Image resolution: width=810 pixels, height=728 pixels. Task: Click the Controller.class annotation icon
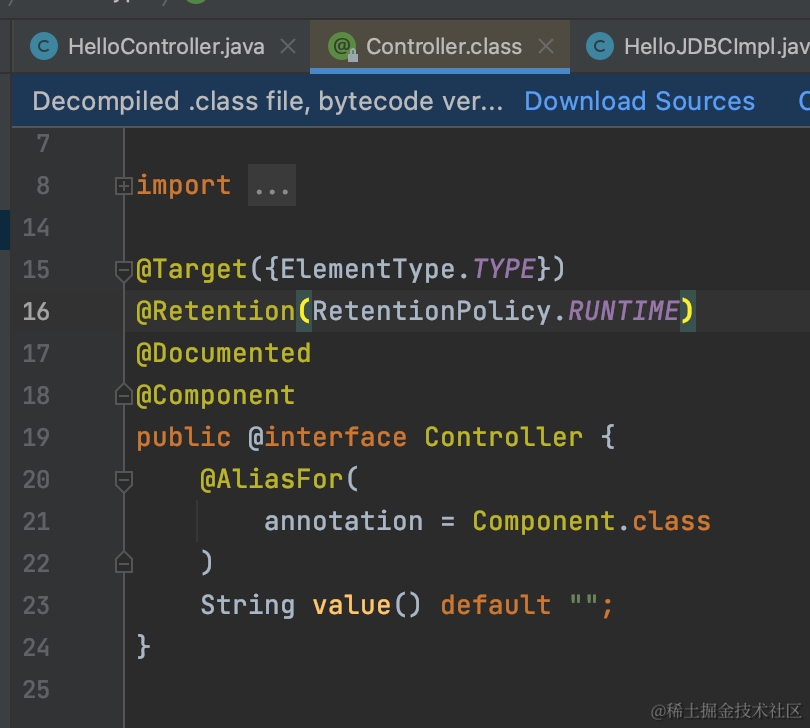(x=342, y=47)
